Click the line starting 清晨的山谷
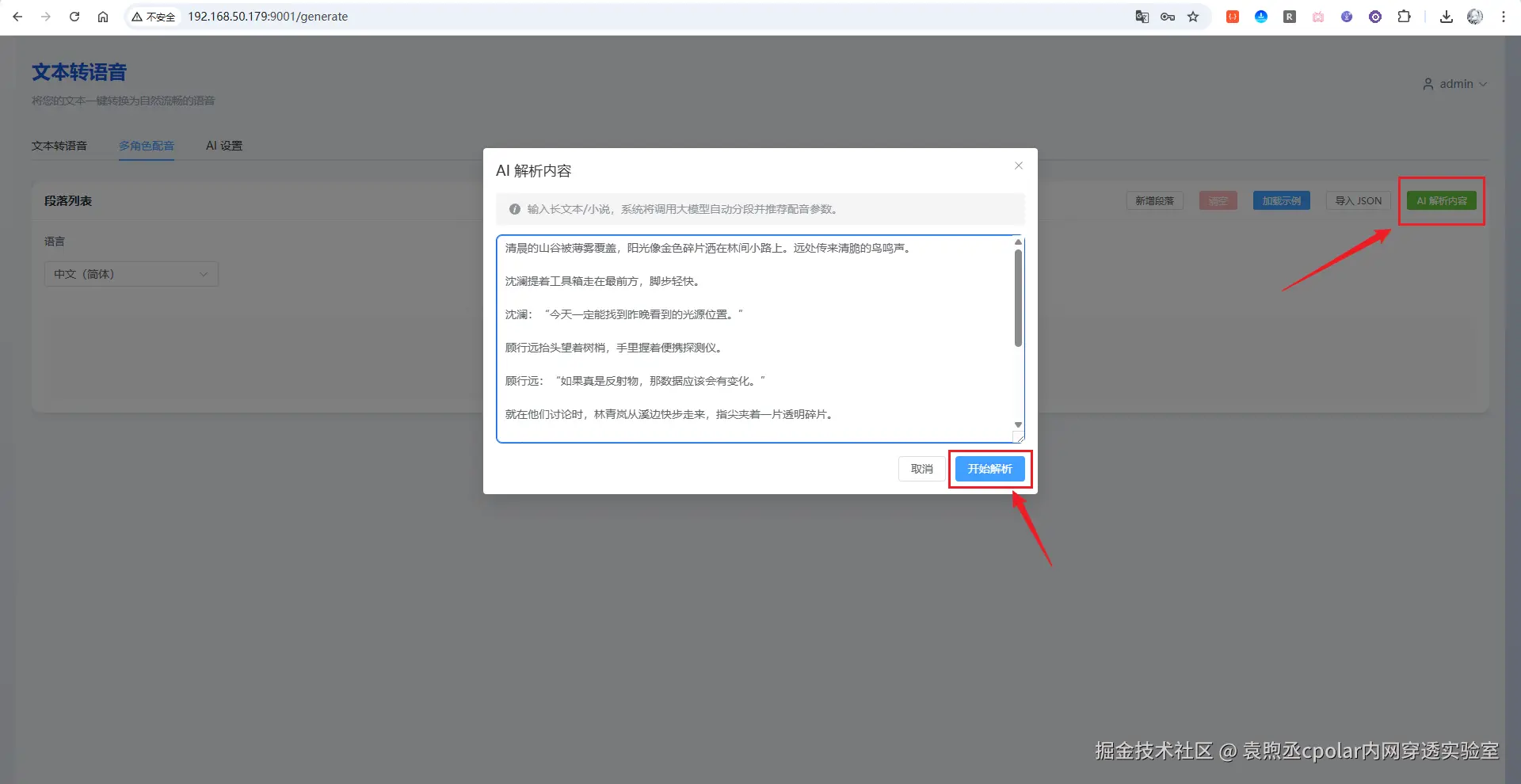The width and height of the screenshot is (1521, 784). 709,248
